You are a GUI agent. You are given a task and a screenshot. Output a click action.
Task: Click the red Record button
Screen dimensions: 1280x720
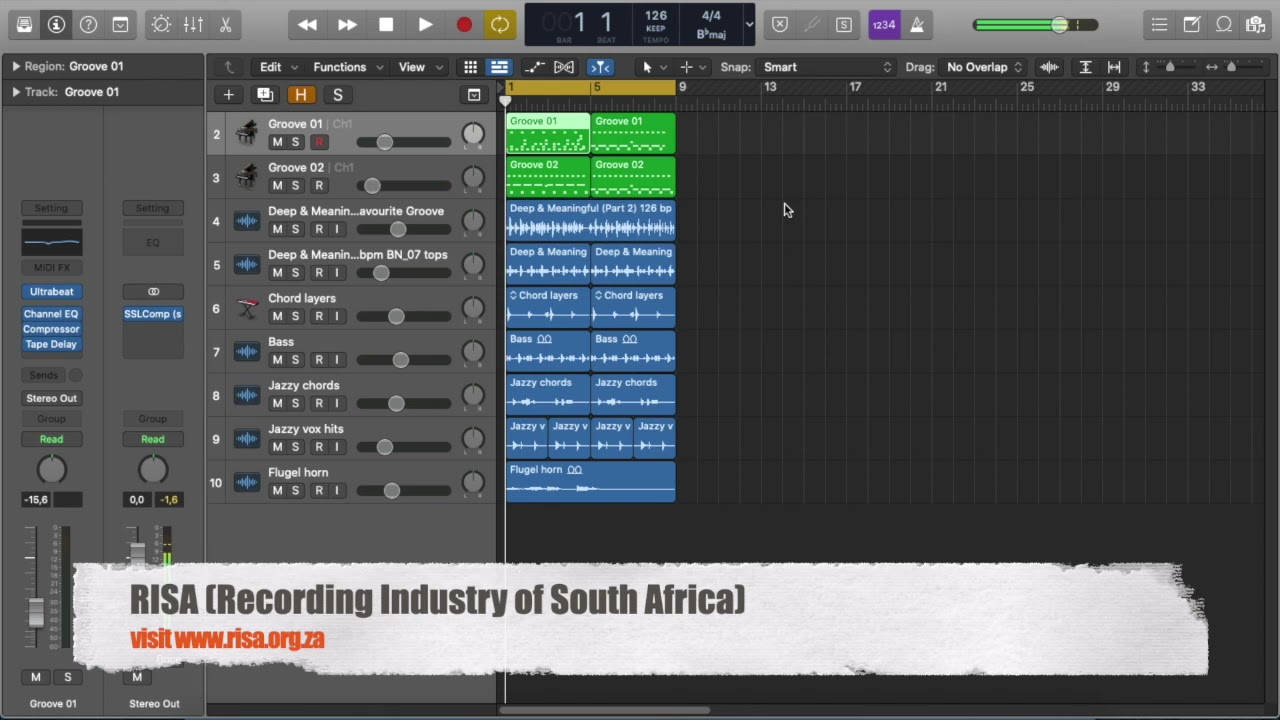tap(464, 25)
